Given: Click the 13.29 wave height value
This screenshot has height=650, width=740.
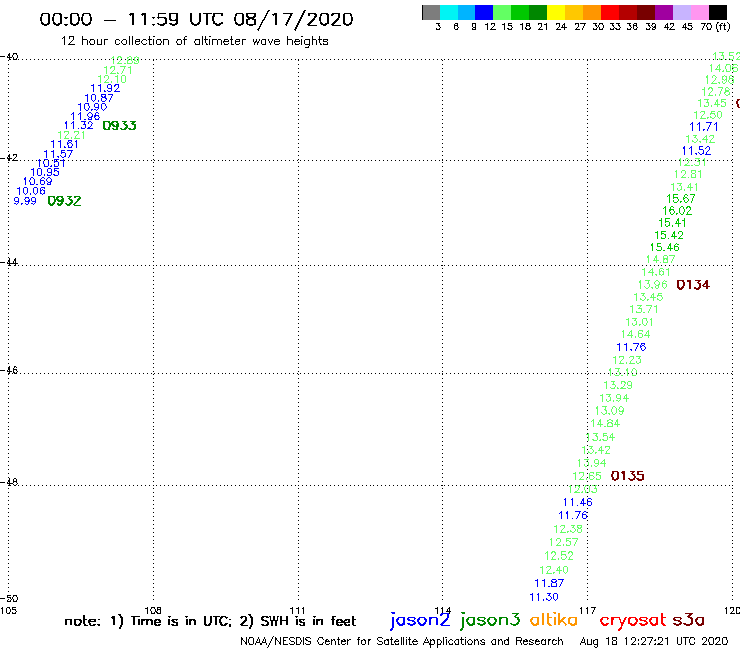Looking at the screenshot, I should (618, 385).
